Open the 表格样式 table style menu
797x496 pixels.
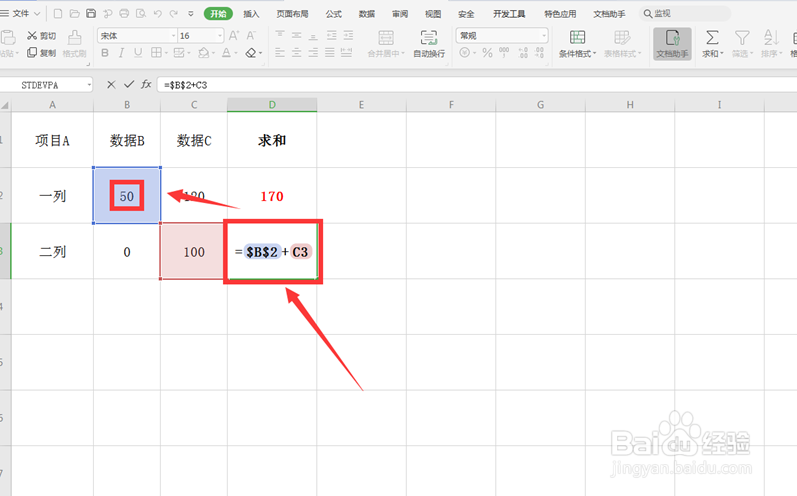[622, 44]
